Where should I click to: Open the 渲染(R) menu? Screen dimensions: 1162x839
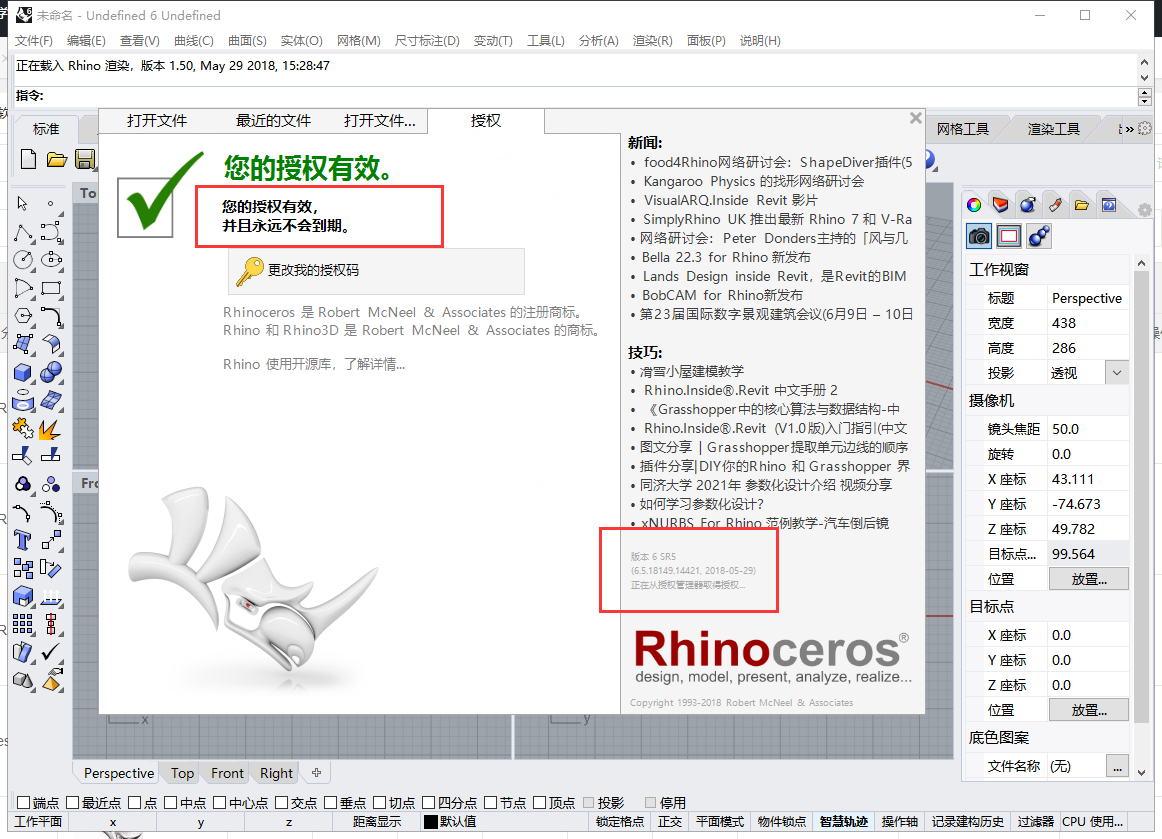click(652, 41)
